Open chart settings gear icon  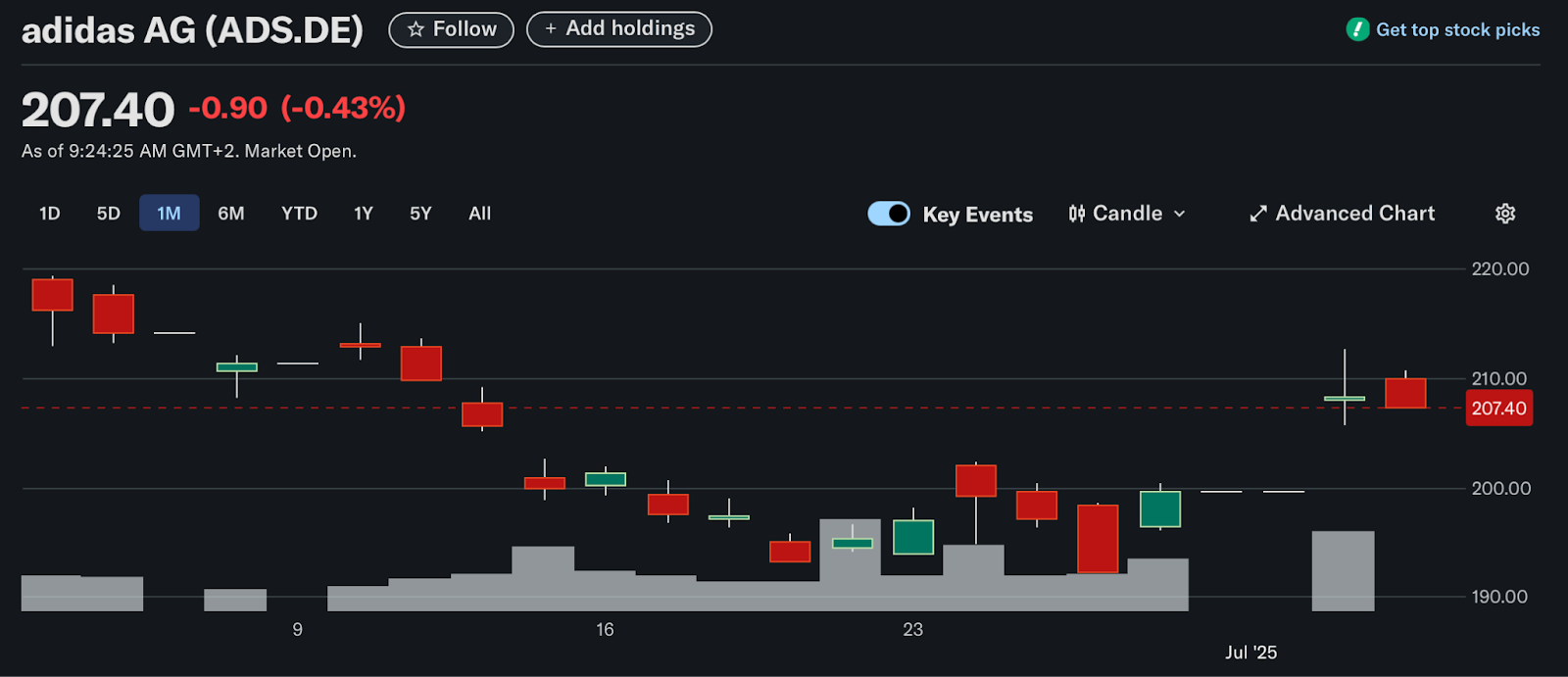click(1505, 214)
